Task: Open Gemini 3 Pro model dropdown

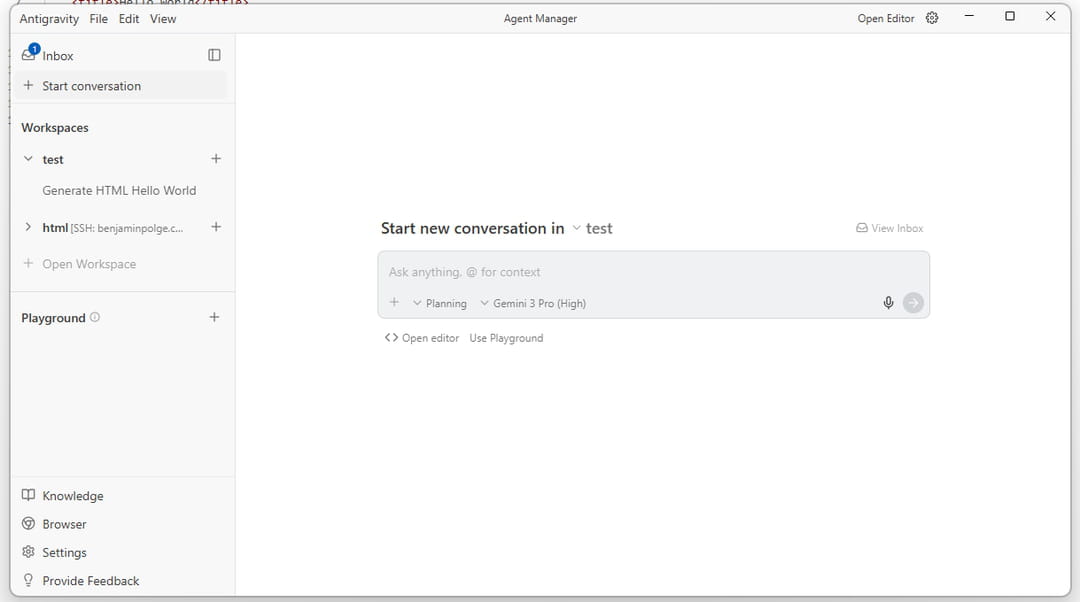Action: point(533,303)
